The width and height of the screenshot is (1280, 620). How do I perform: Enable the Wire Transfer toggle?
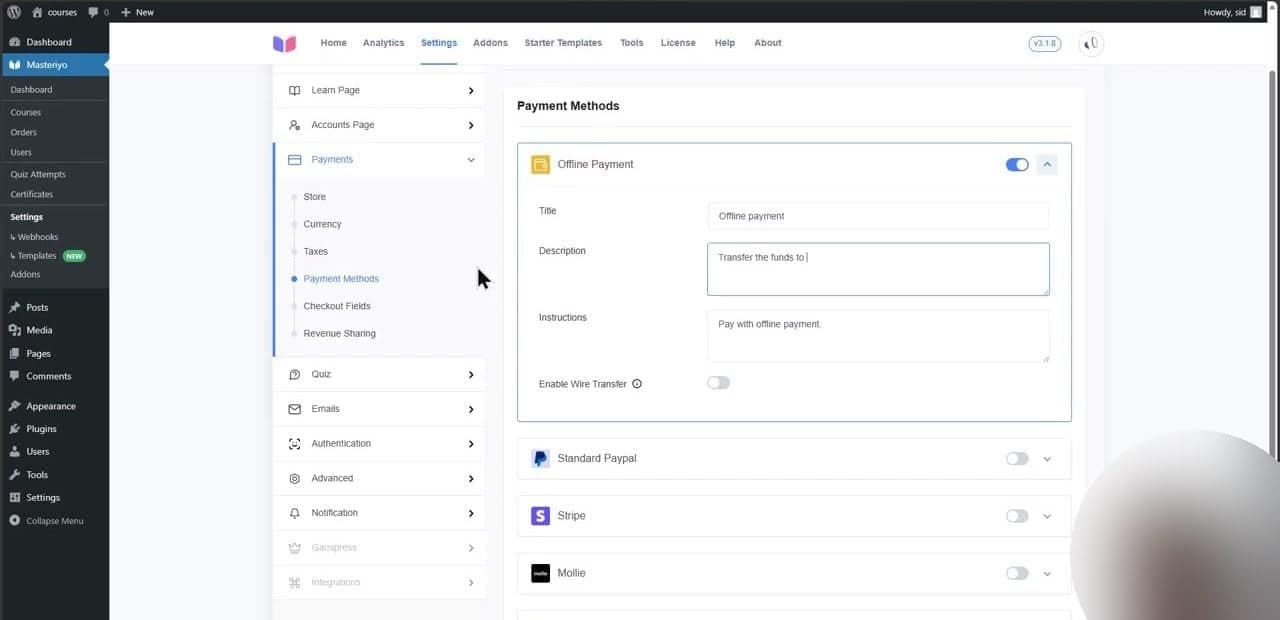[x=718, y=383]
